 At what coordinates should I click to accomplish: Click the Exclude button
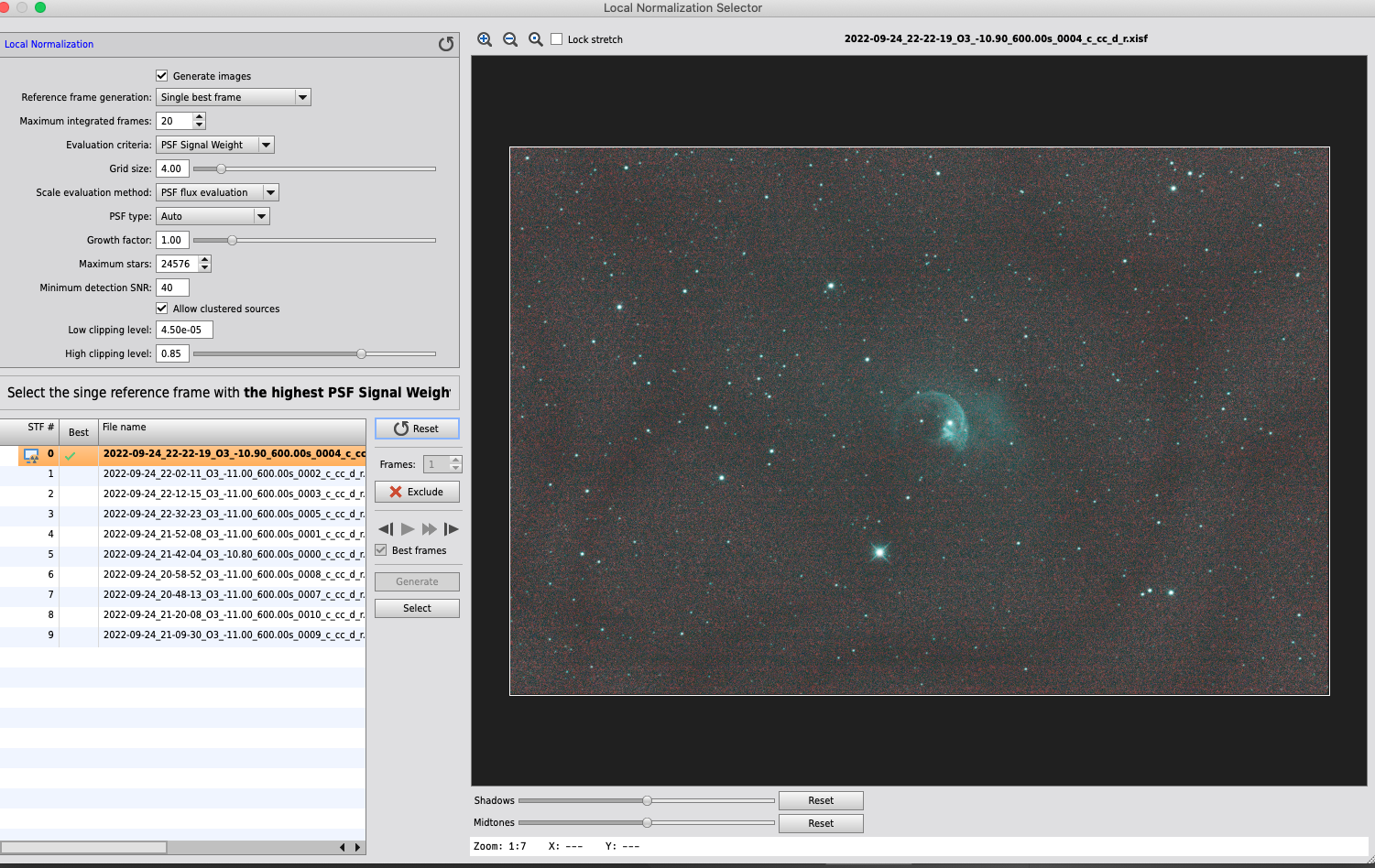coord(417,492)
